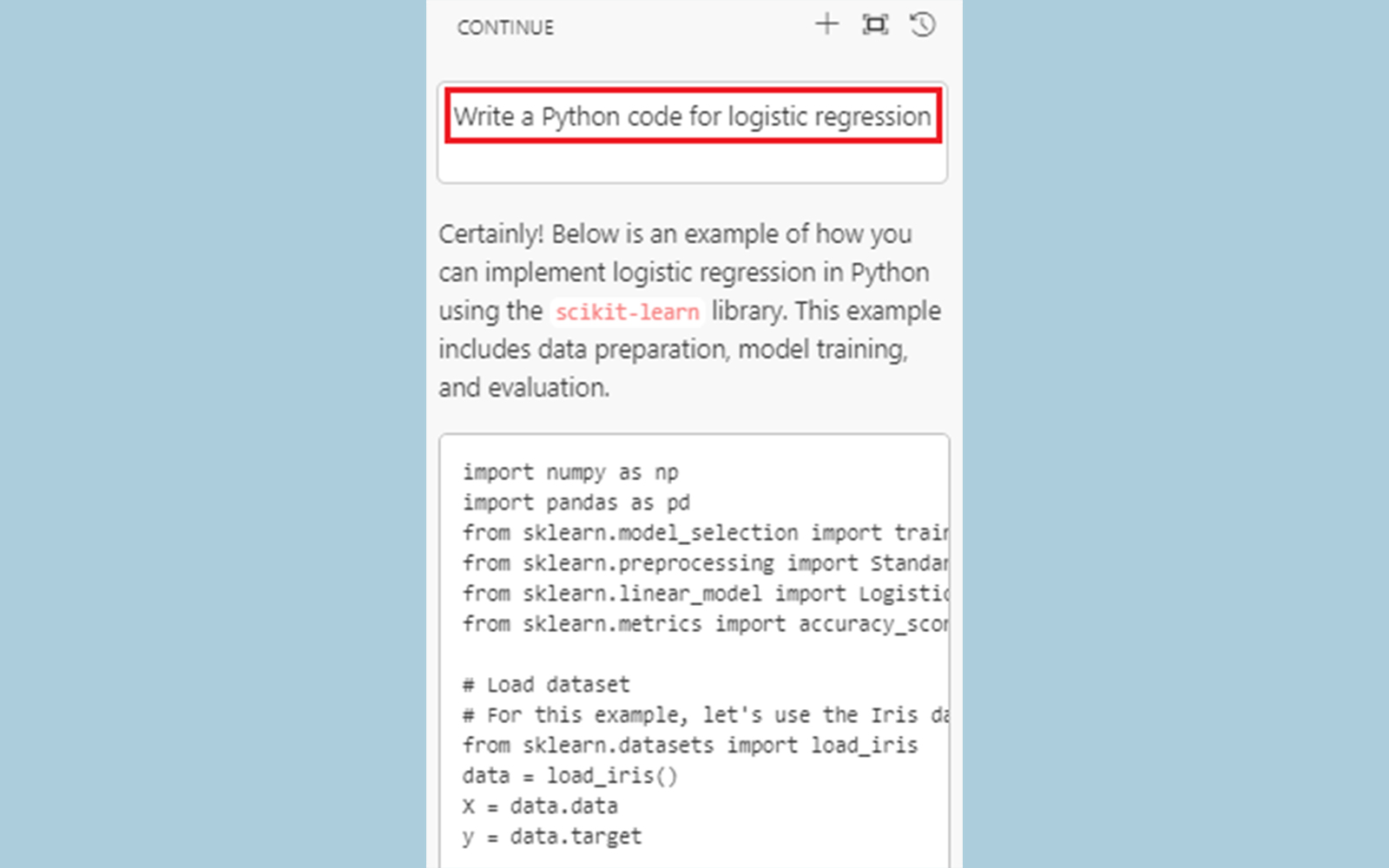
Task: Click the scikit-learn inline code label
Action: pyautogui.click(x=627, y=312)
